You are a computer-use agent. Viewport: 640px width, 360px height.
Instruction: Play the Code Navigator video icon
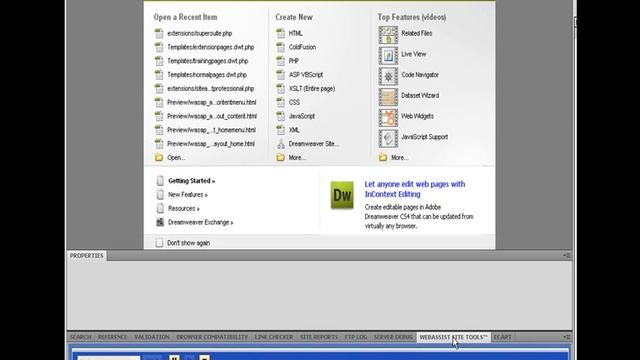(388, 76)
